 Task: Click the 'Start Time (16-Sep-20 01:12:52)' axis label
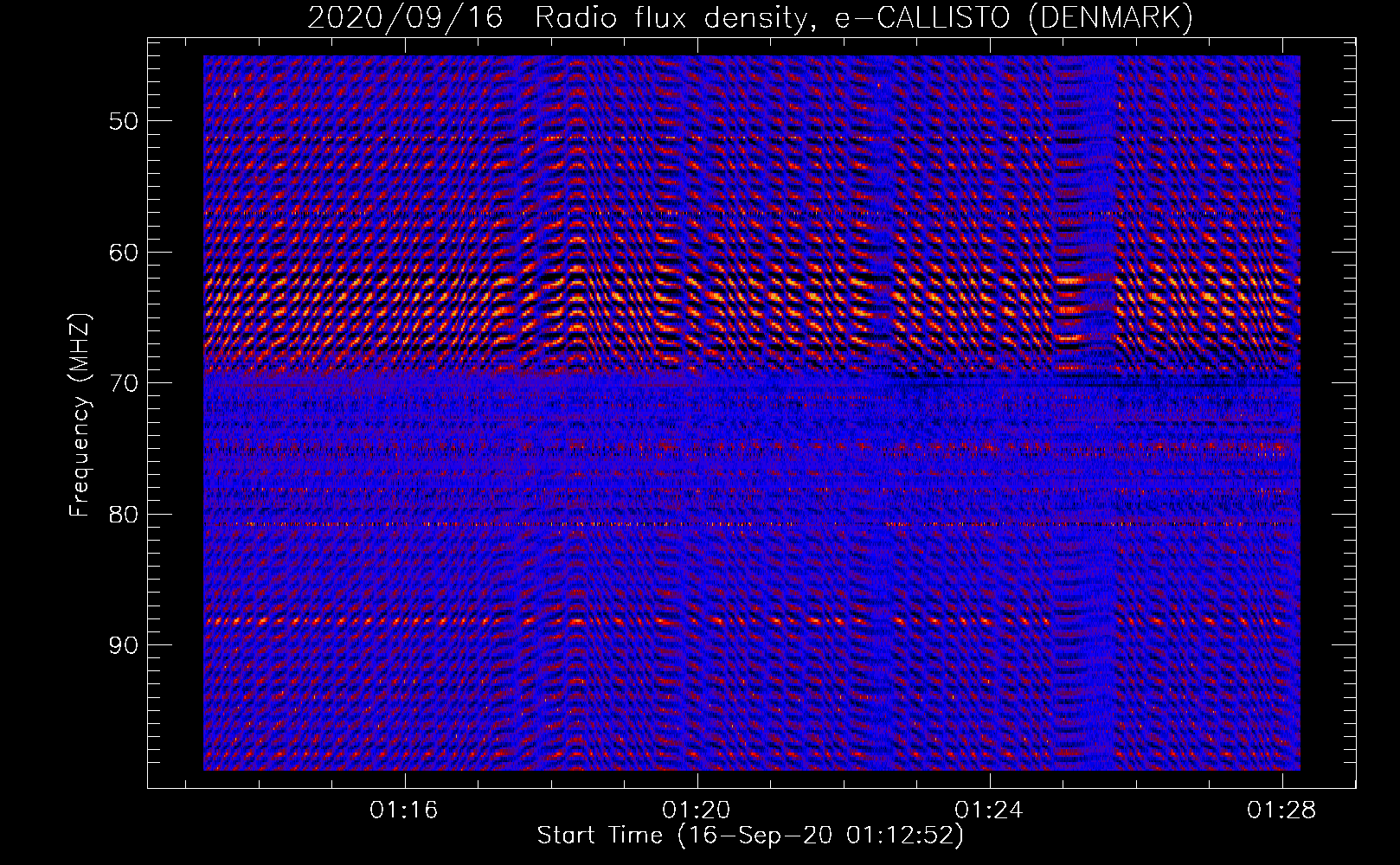point(750,836)
